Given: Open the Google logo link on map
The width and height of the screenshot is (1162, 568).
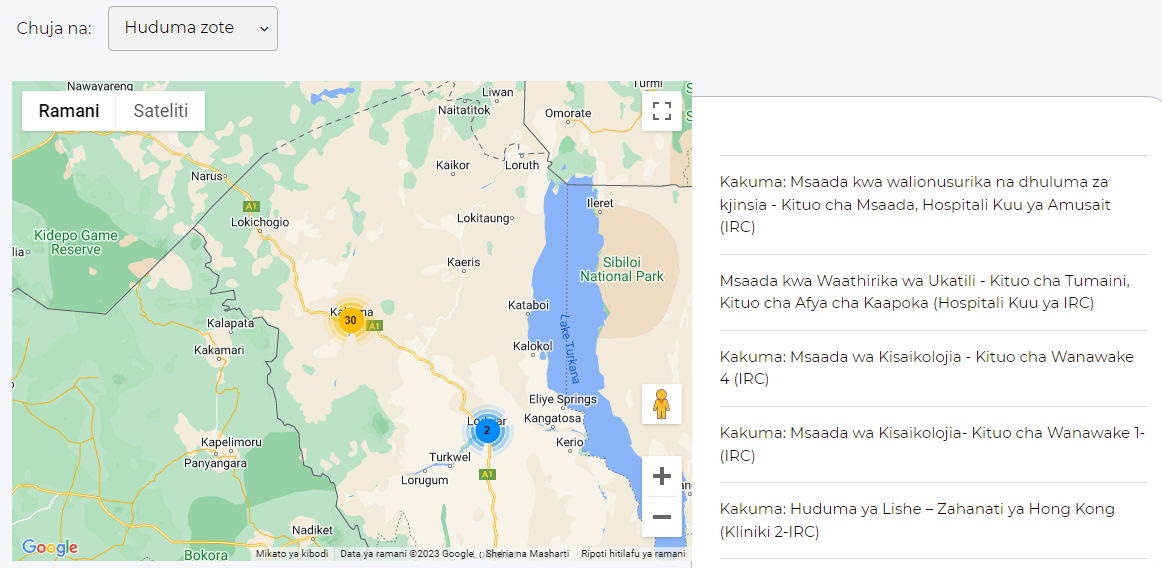Looking at the screenshot, I should pos(50,547).
